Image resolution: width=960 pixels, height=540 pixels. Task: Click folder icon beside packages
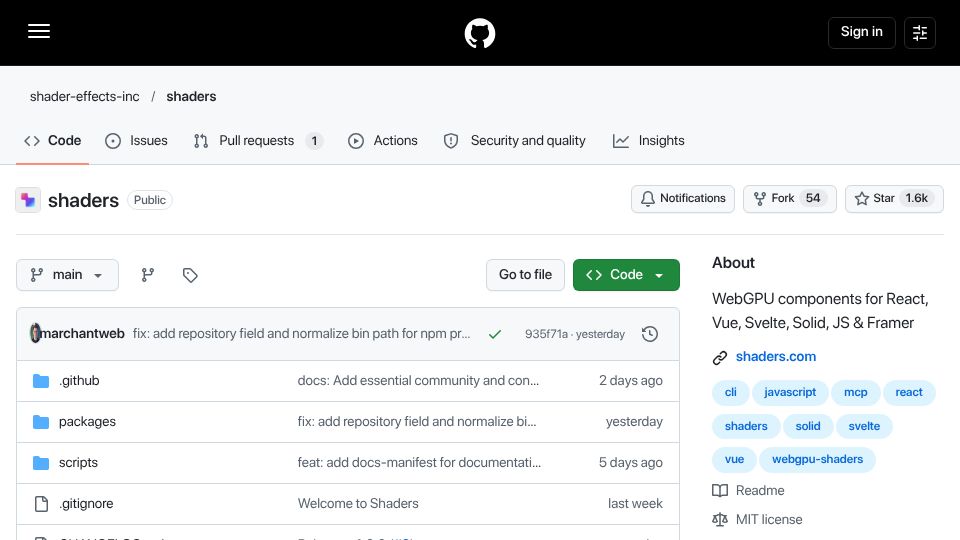[41, 422]
